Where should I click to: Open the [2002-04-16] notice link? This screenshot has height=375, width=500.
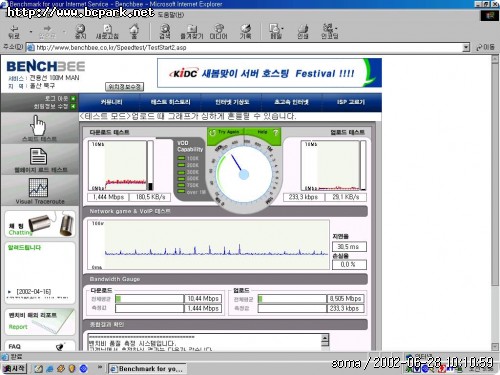click(34, 291)
